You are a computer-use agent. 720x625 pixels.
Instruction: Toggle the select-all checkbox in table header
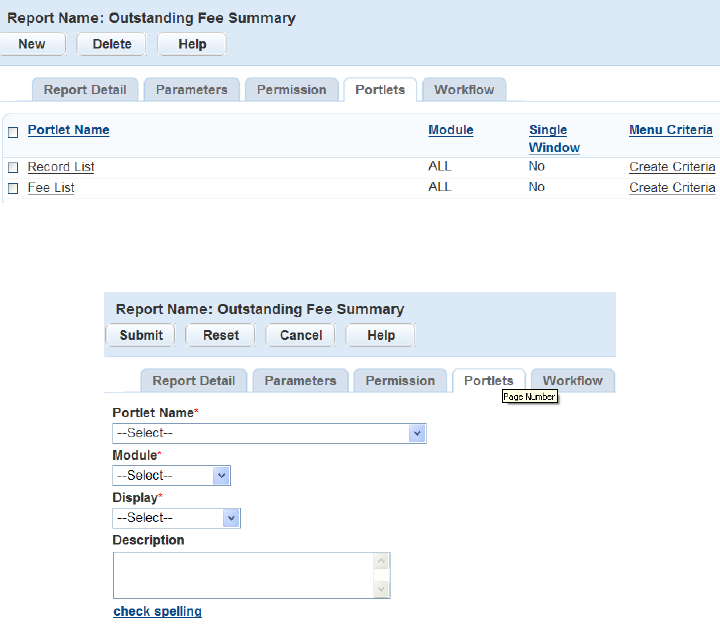14,132
